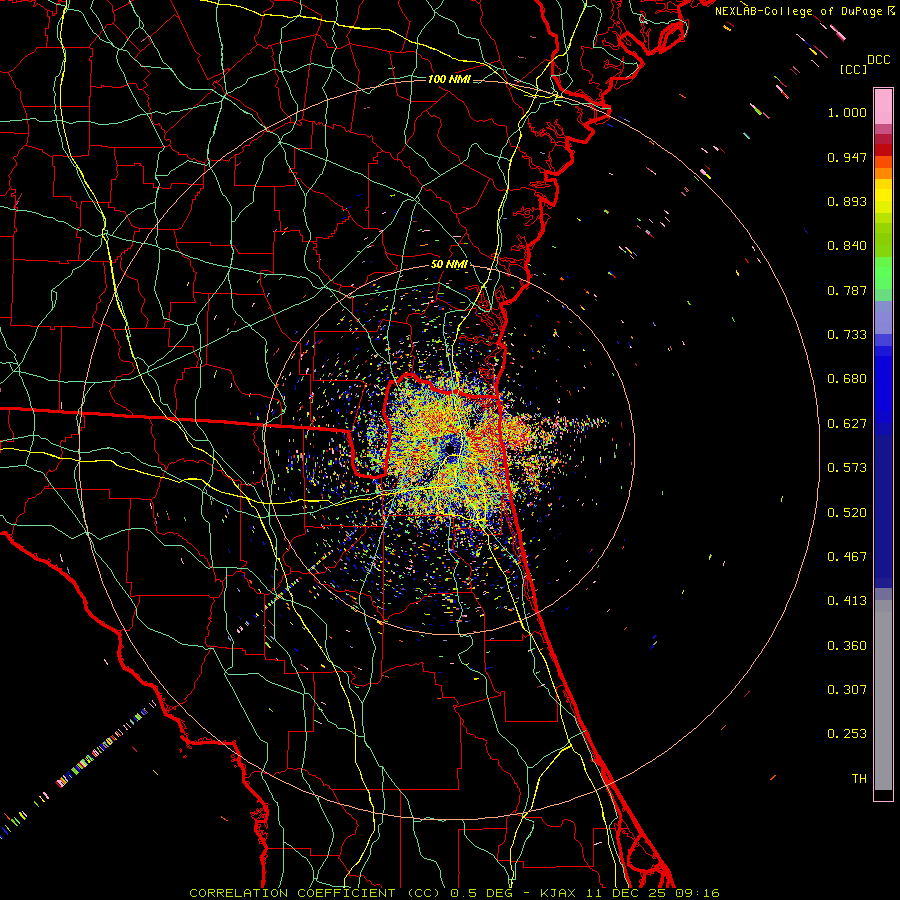The image size is (900, 900).
Task: Click the 0.787 color scale value
Action: (847, 290)
